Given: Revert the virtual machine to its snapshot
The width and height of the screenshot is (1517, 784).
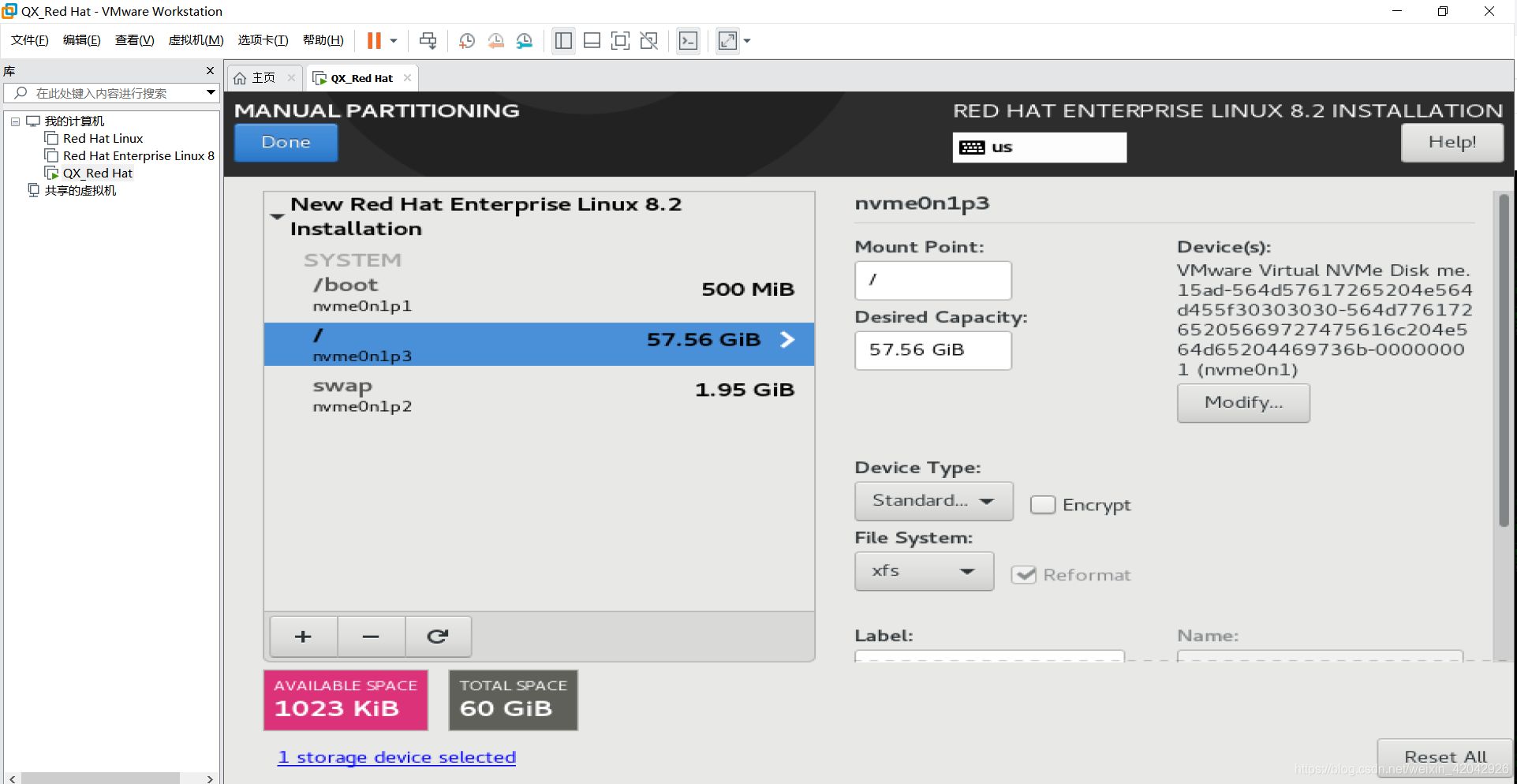Looking at the screenshot, I should pyautogui.click(x=496, y=40).
